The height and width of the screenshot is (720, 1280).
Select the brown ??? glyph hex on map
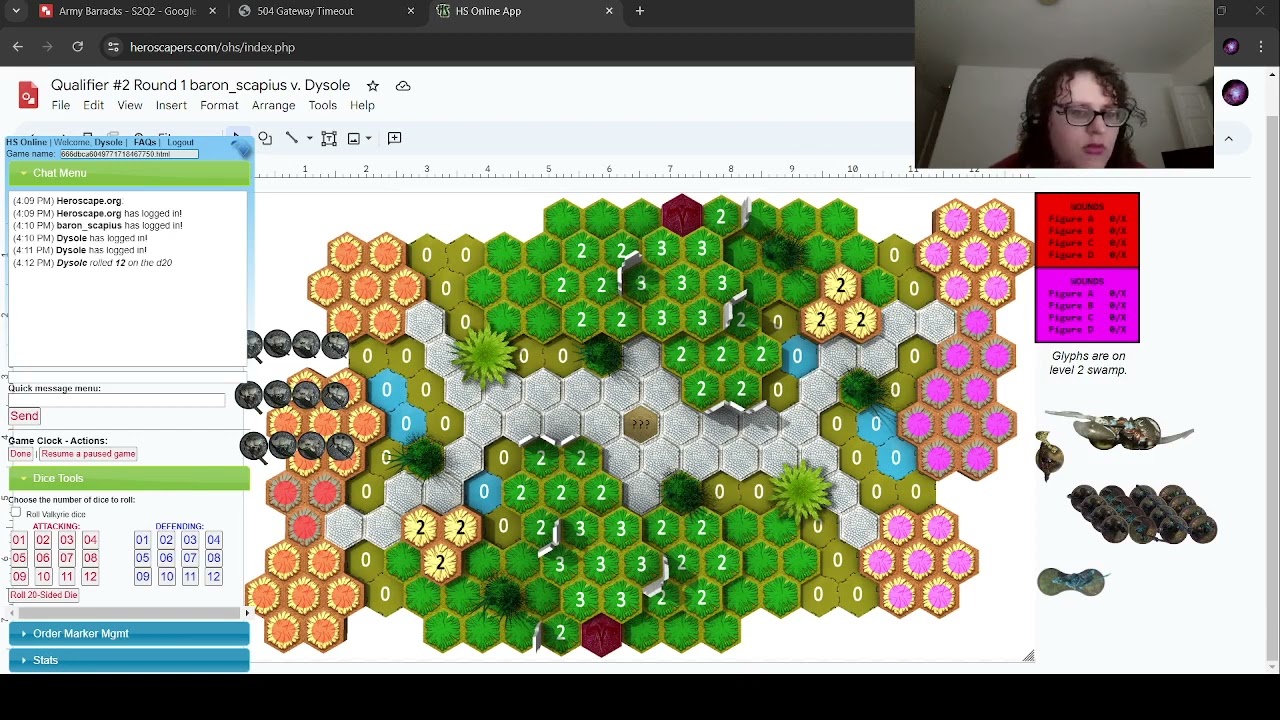tap(640, 425)
